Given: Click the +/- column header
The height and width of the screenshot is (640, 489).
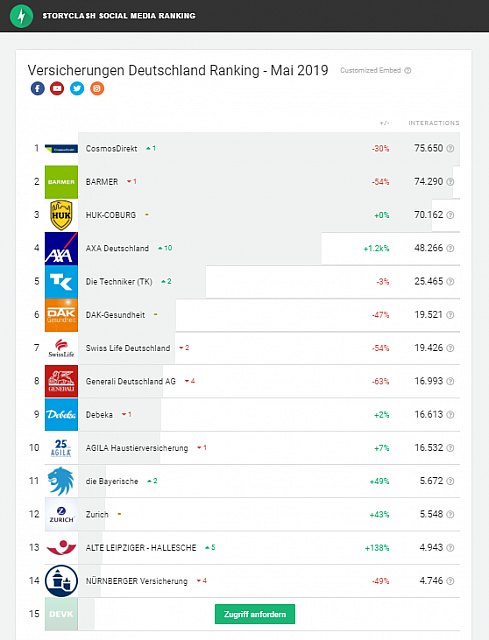Looking at the screenshot, I should (x=385, y=123).
